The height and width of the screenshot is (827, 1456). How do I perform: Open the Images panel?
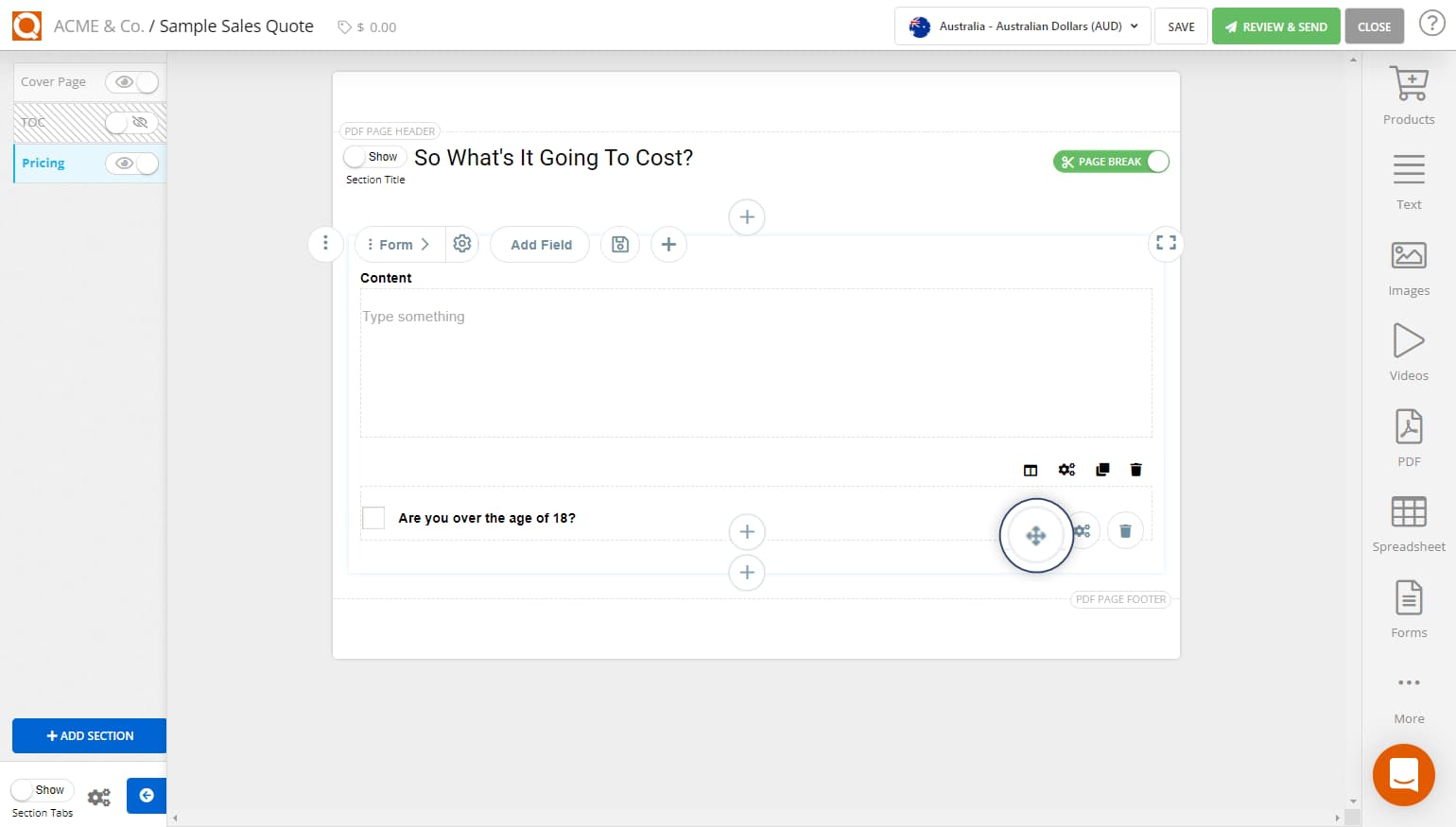click(1408, 265)
